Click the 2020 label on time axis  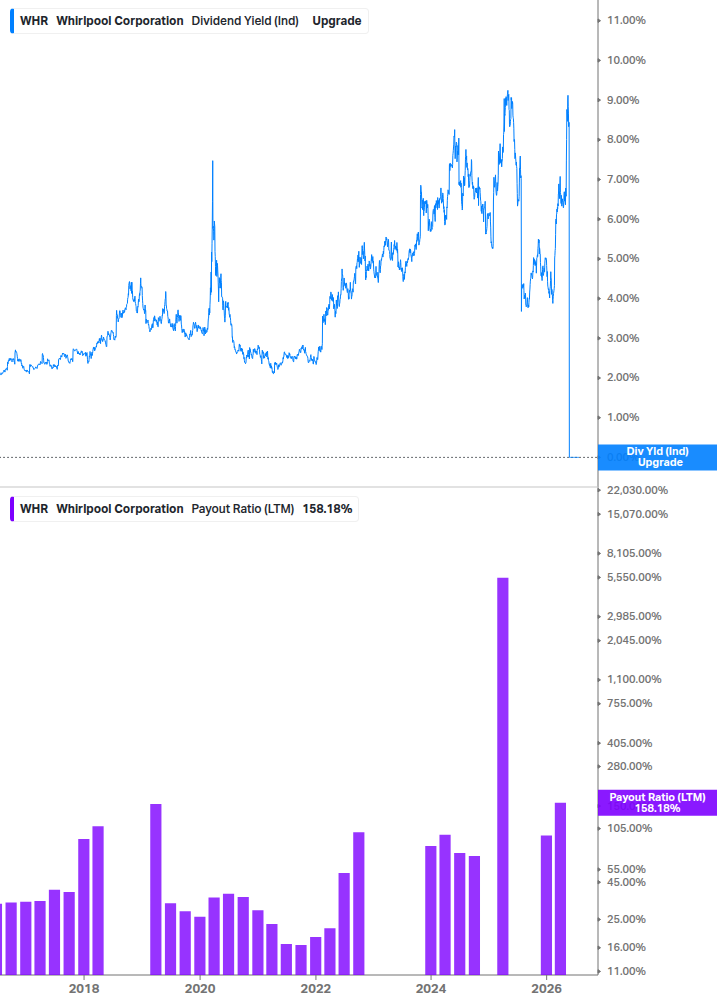coord(200,989)
